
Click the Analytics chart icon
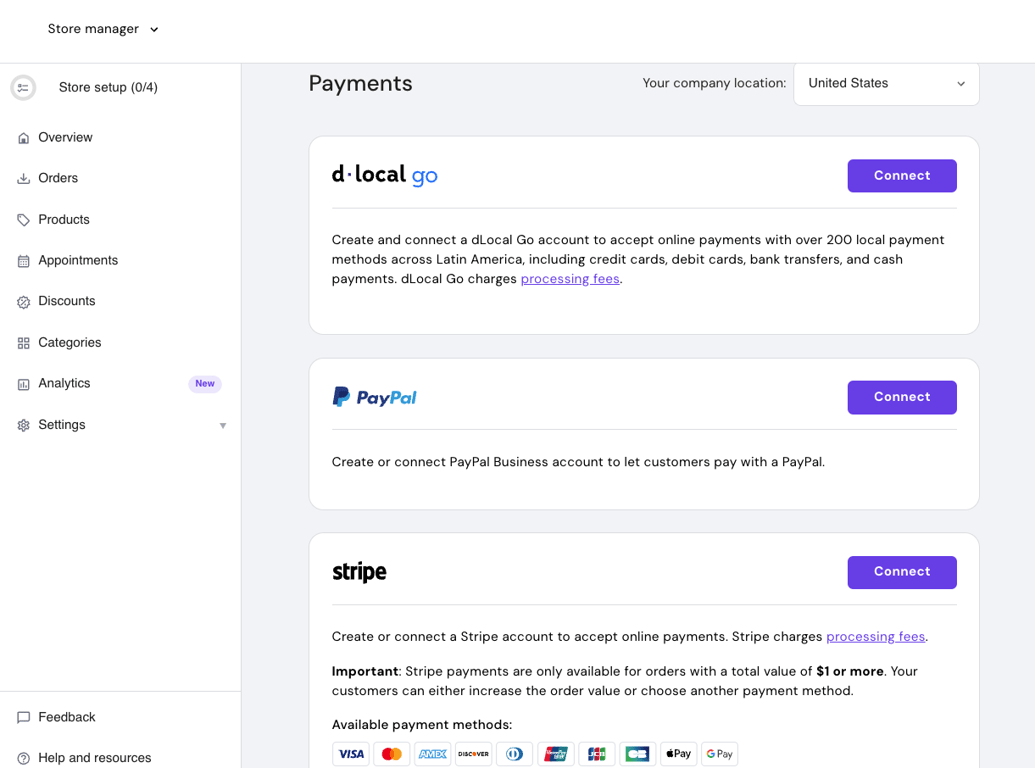click(22, 383)
